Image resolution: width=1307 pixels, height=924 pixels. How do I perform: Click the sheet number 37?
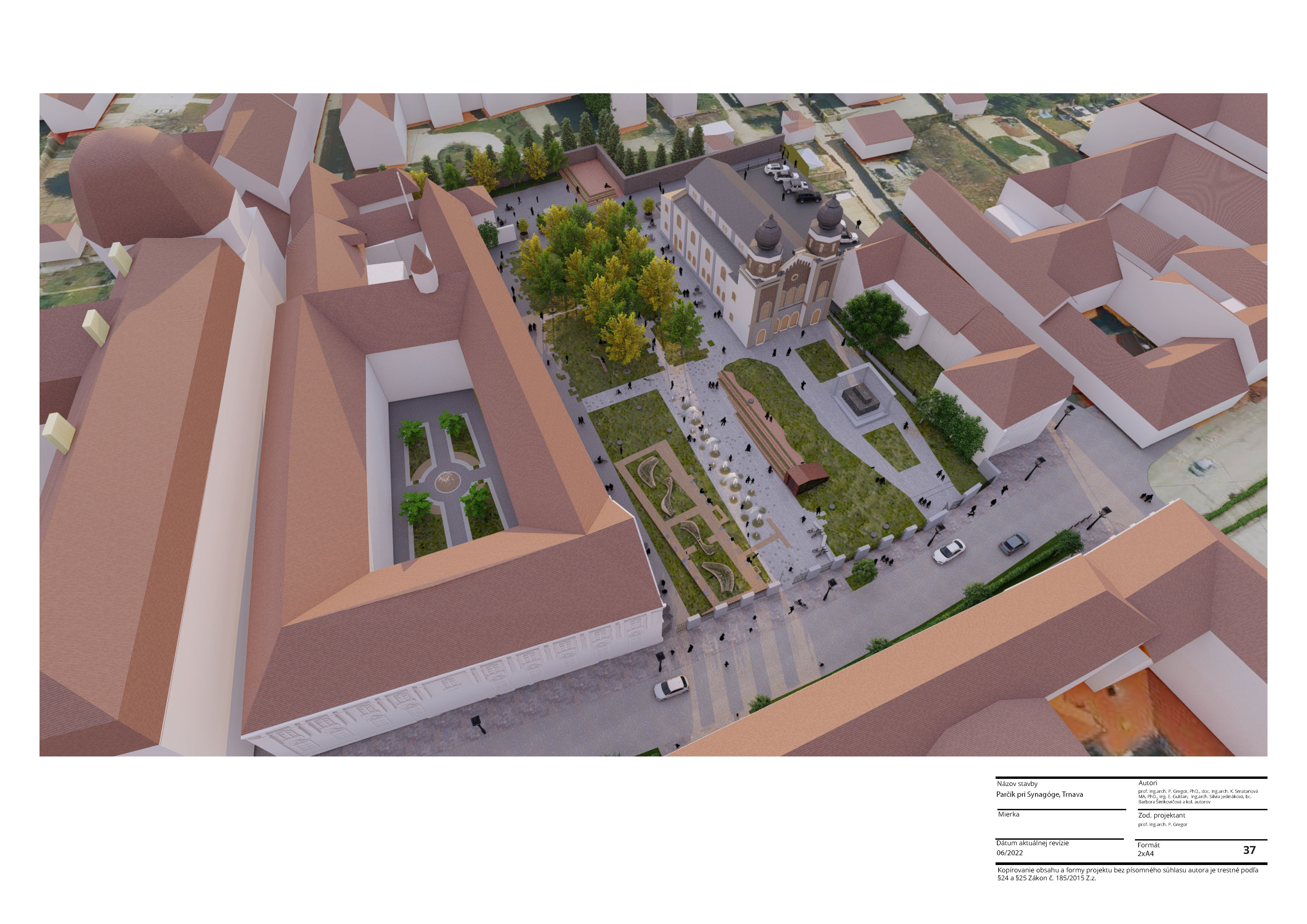click(x=1249, y=850)
